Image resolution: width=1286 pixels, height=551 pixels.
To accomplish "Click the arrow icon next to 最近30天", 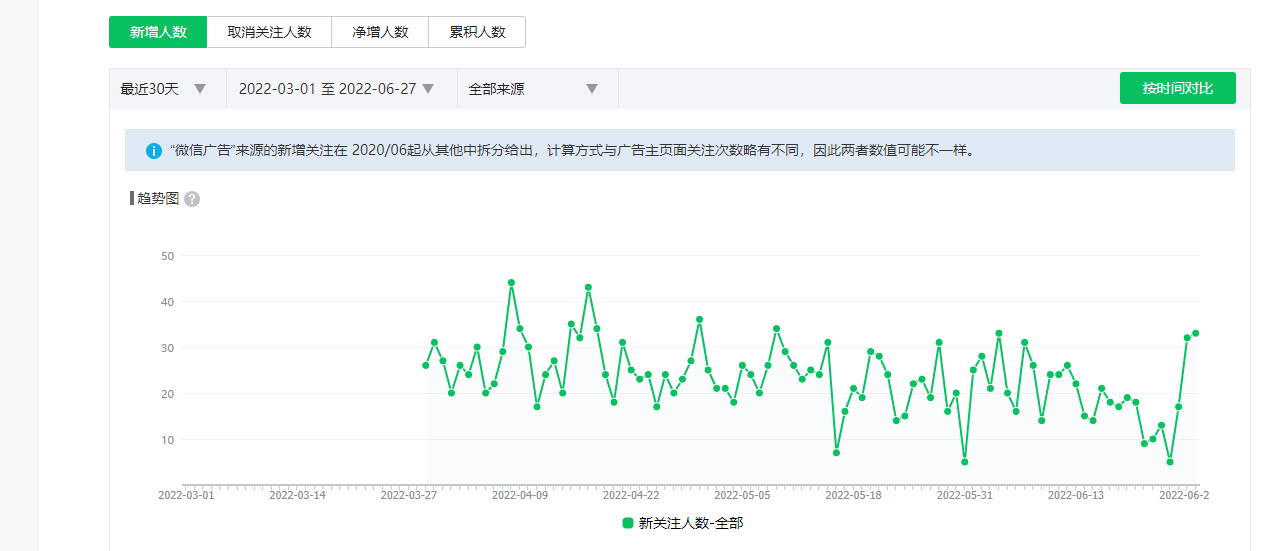I will [200, 89].
